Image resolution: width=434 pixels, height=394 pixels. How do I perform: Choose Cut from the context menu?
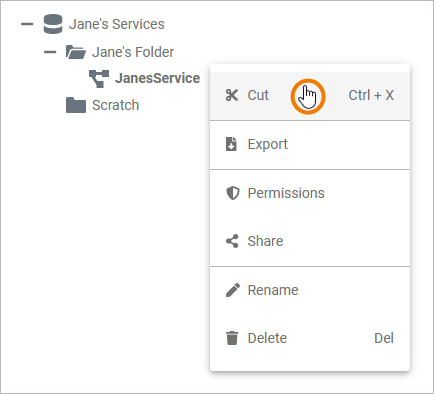click(x=310, y=96)
